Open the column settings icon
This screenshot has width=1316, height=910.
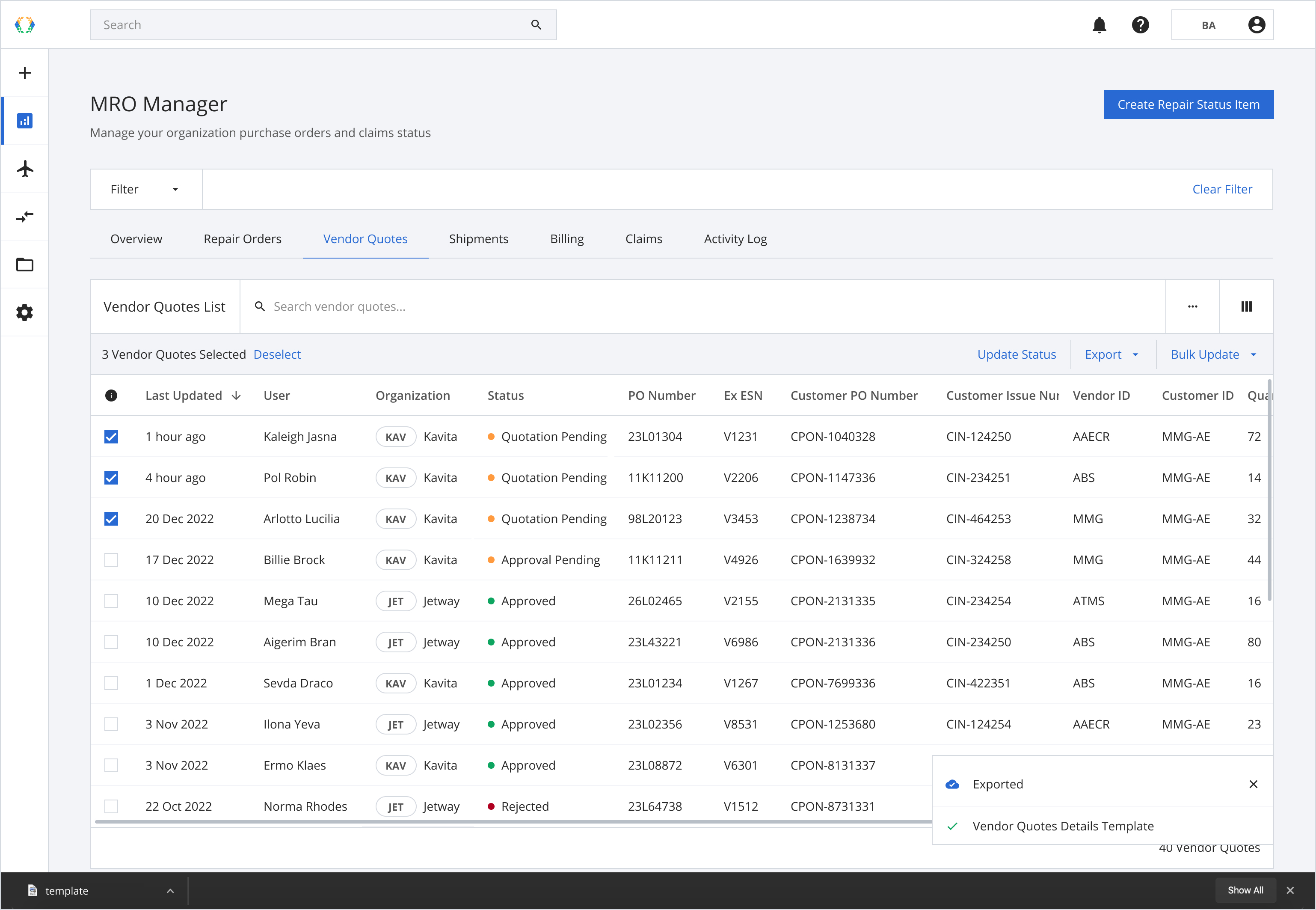[1246, 307]
